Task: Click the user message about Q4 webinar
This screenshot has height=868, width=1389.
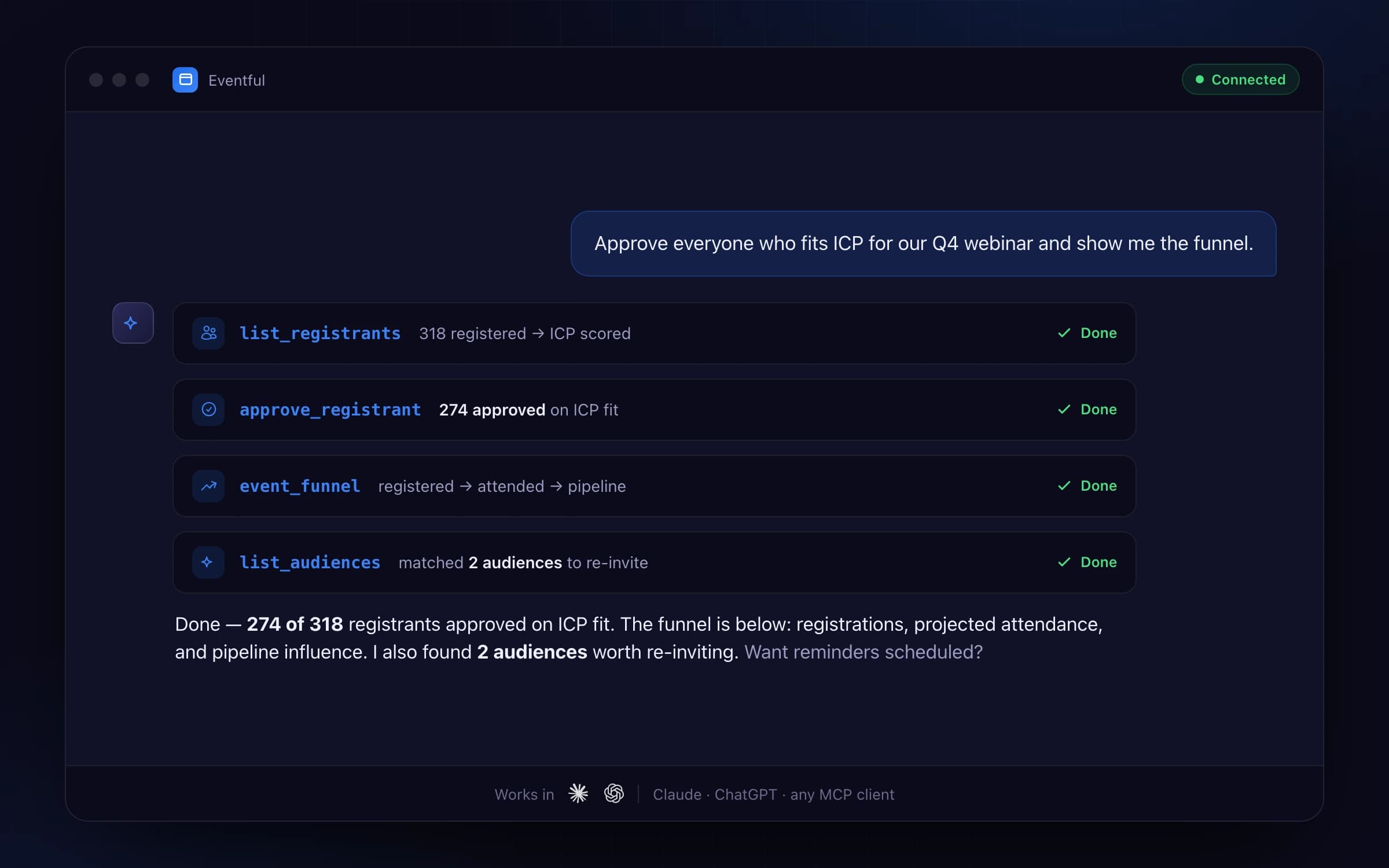Action: [924, 244]
